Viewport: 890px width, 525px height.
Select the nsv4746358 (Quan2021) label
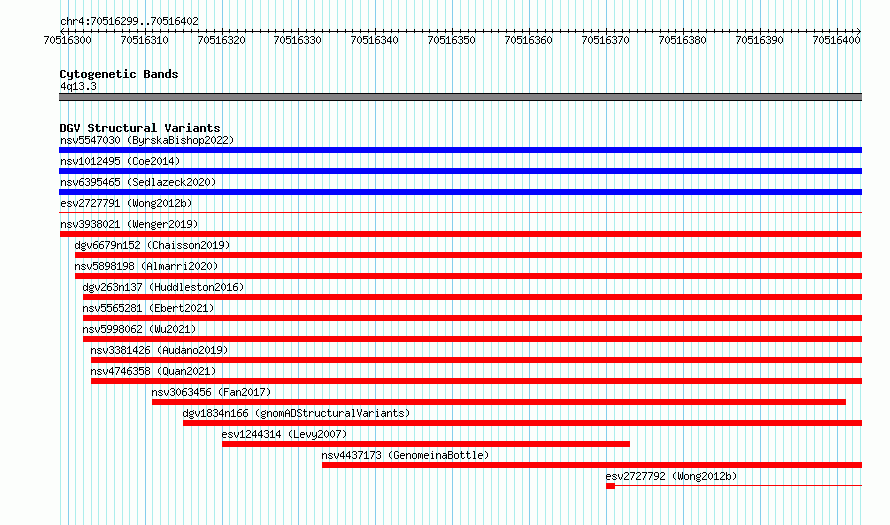click(x=154, y=371)
